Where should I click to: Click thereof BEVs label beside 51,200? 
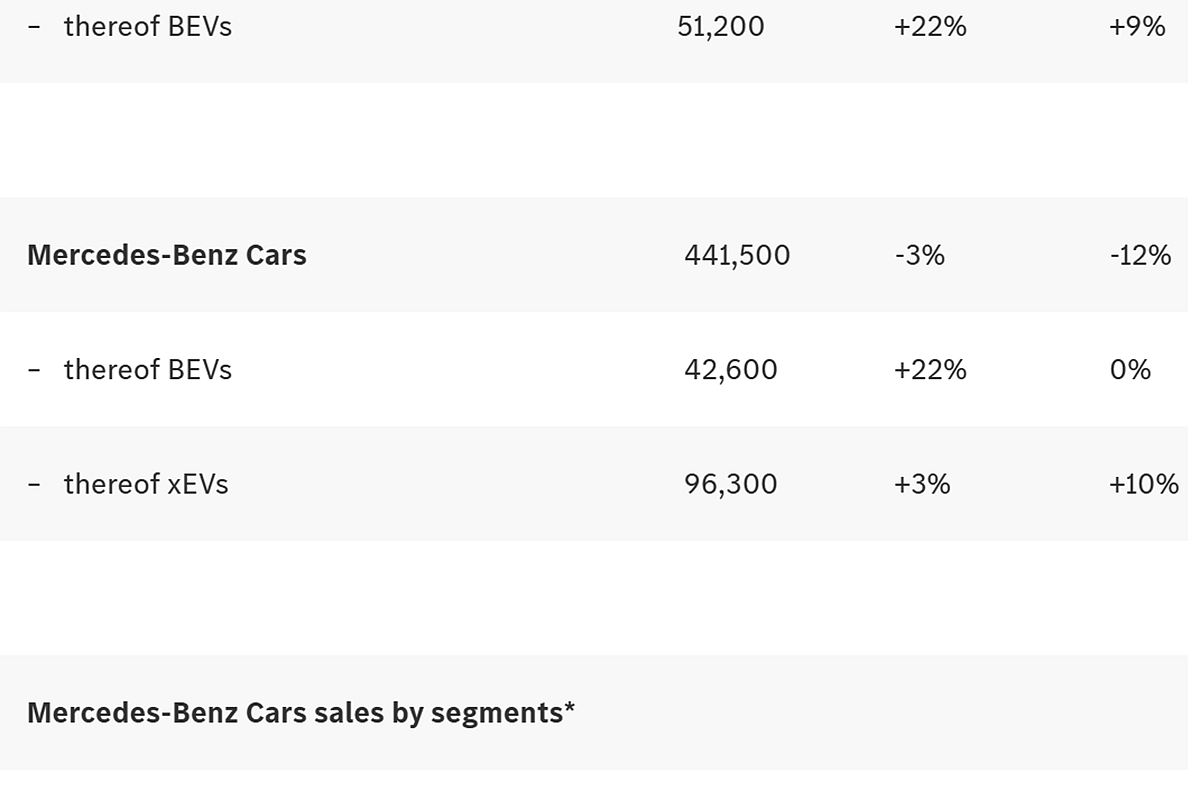pos(147,26)
